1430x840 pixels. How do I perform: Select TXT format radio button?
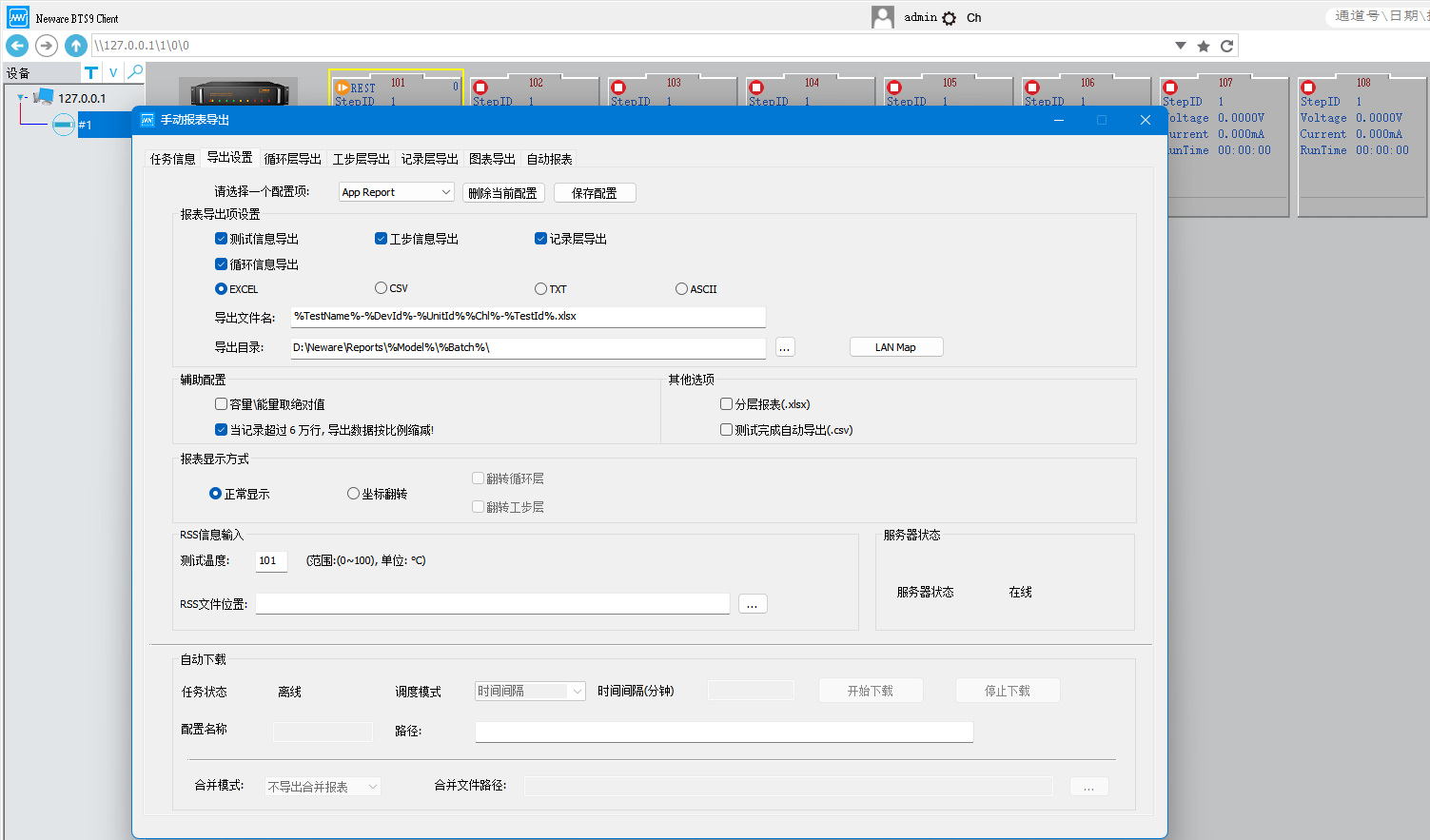point(540,288)
